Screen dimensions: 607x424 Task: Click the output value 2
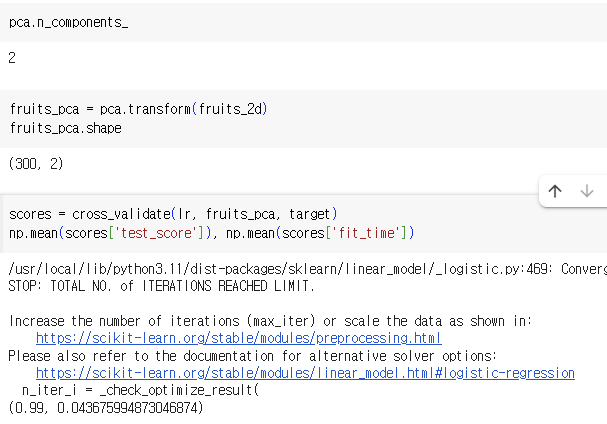tap(12, 58)
